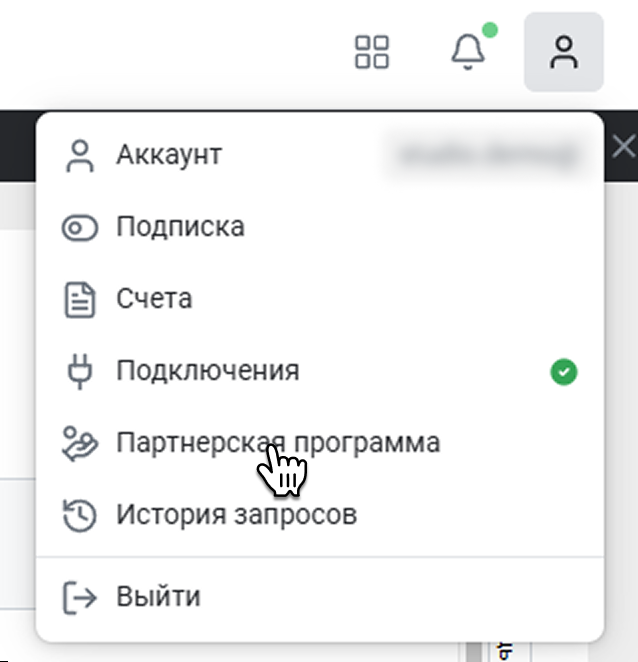
Task: Click the hand-heart icon beside Партнерская программа
Action: [79, 443]
